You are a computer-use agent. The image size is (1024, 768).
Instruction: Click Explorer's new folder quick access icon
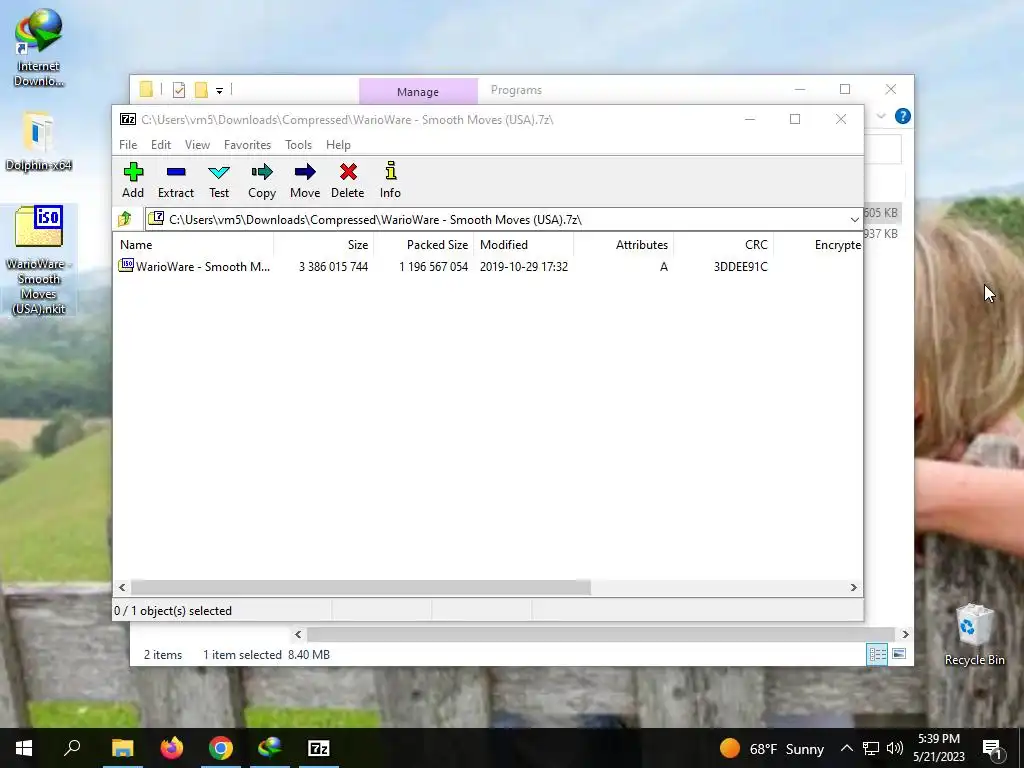200,90
